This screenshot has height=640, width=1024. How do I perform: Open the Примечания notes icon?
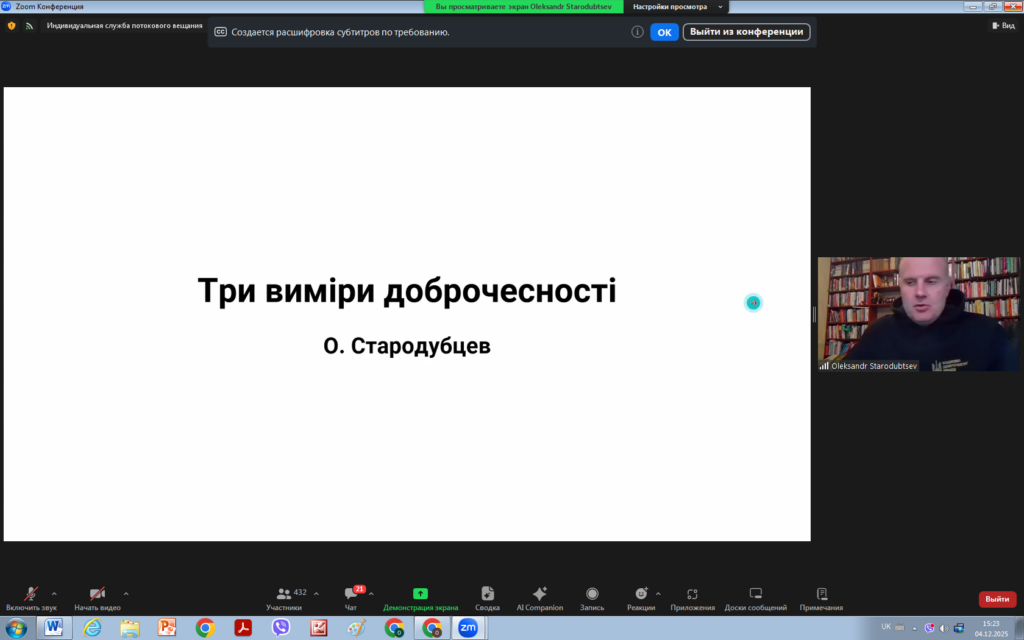(821, 597)
